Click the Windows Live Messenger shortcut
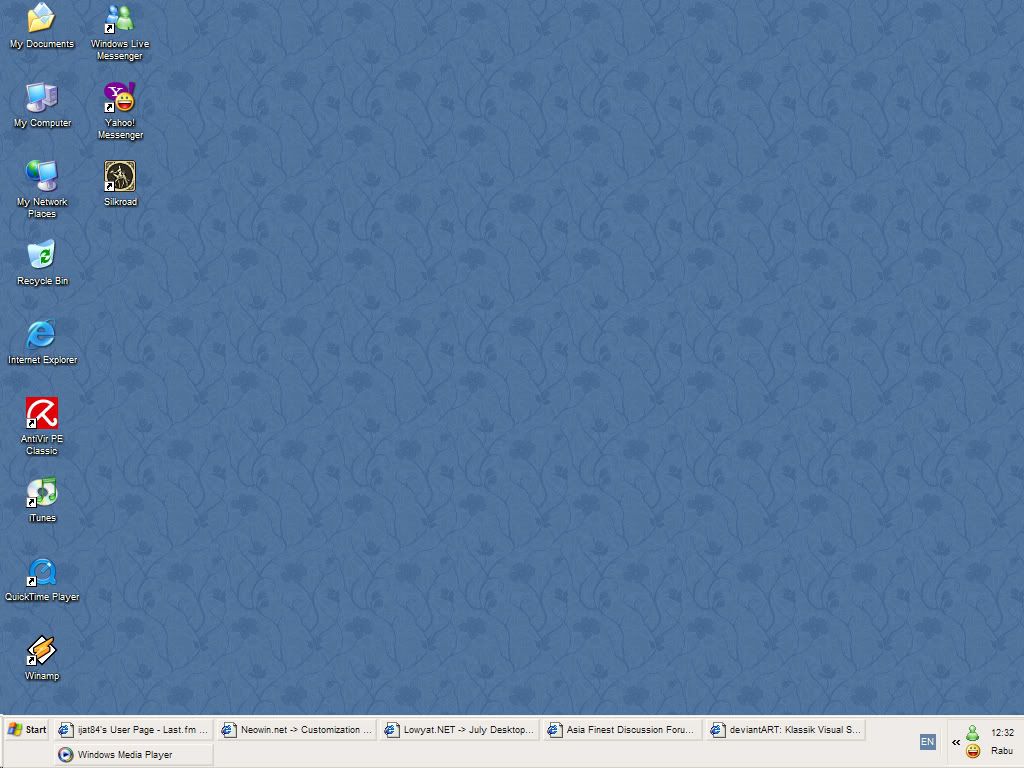Viewport: 1024px width, 768px height. (x=120, y=19)
